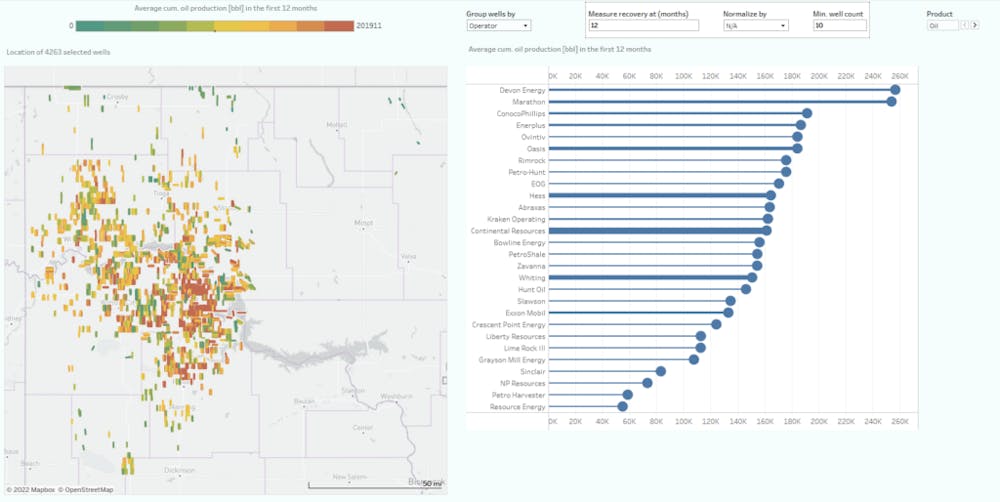
Task: Select the Continental Resources label
Action: pyautogui.click(x=508, y=231)
